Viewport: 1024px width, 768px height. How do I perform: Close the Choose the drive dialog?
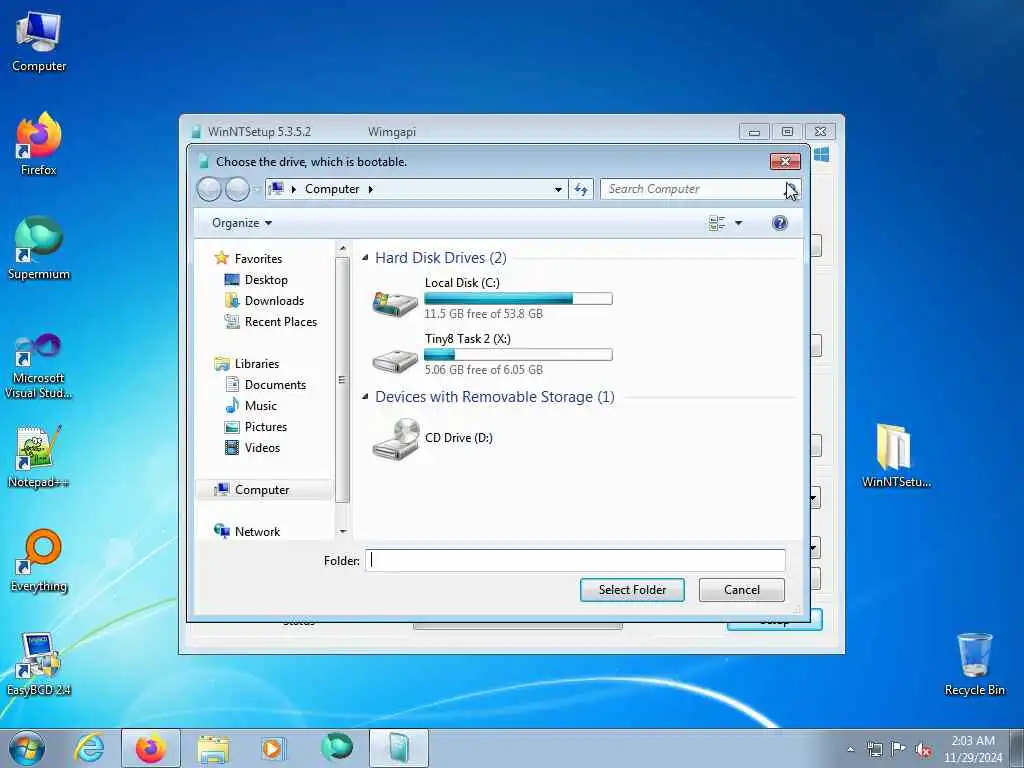pyautogui.click(x=785, y=161)
